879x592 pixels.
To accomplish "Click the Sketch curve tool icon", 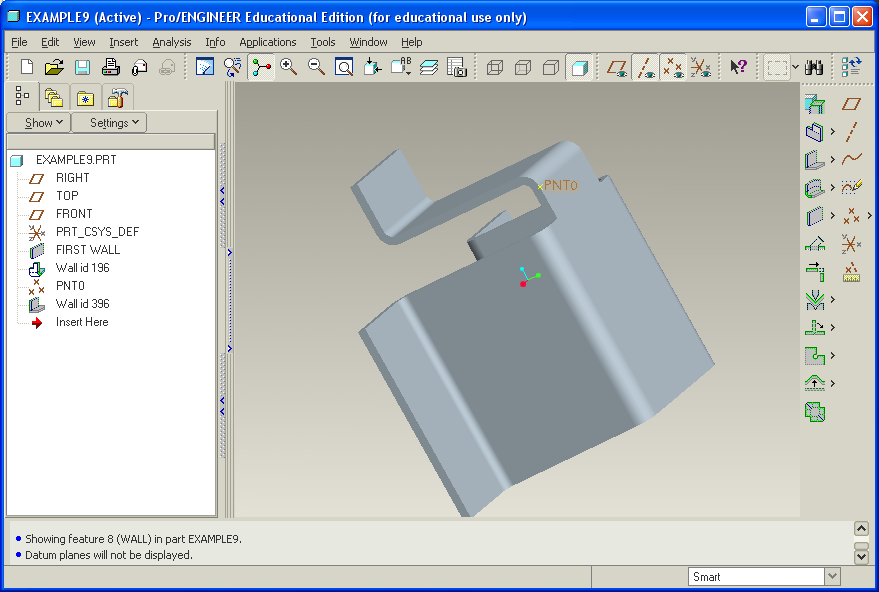I will (x=851, y=187).
